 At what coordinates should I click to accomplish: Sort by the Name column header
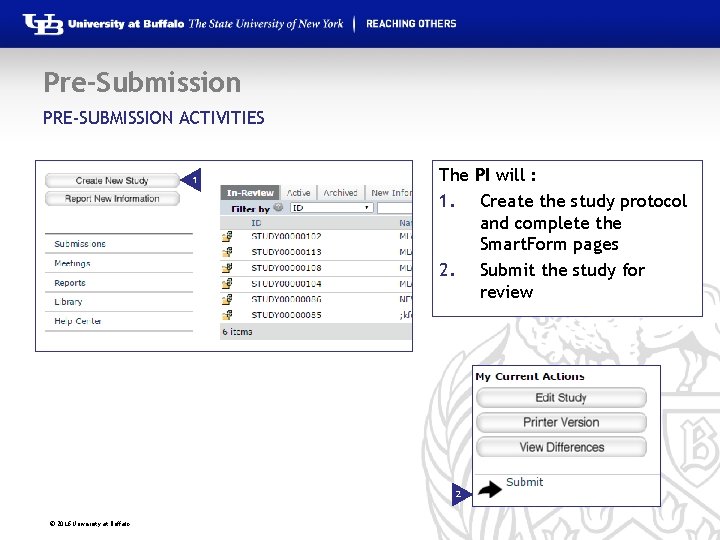tap(405, 223)
